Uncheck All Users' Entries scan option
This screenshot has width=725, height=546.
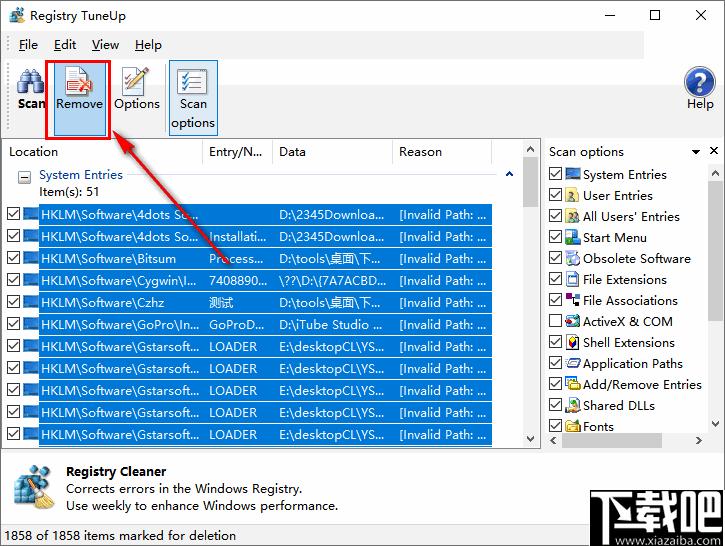click(x=555, y=216)
